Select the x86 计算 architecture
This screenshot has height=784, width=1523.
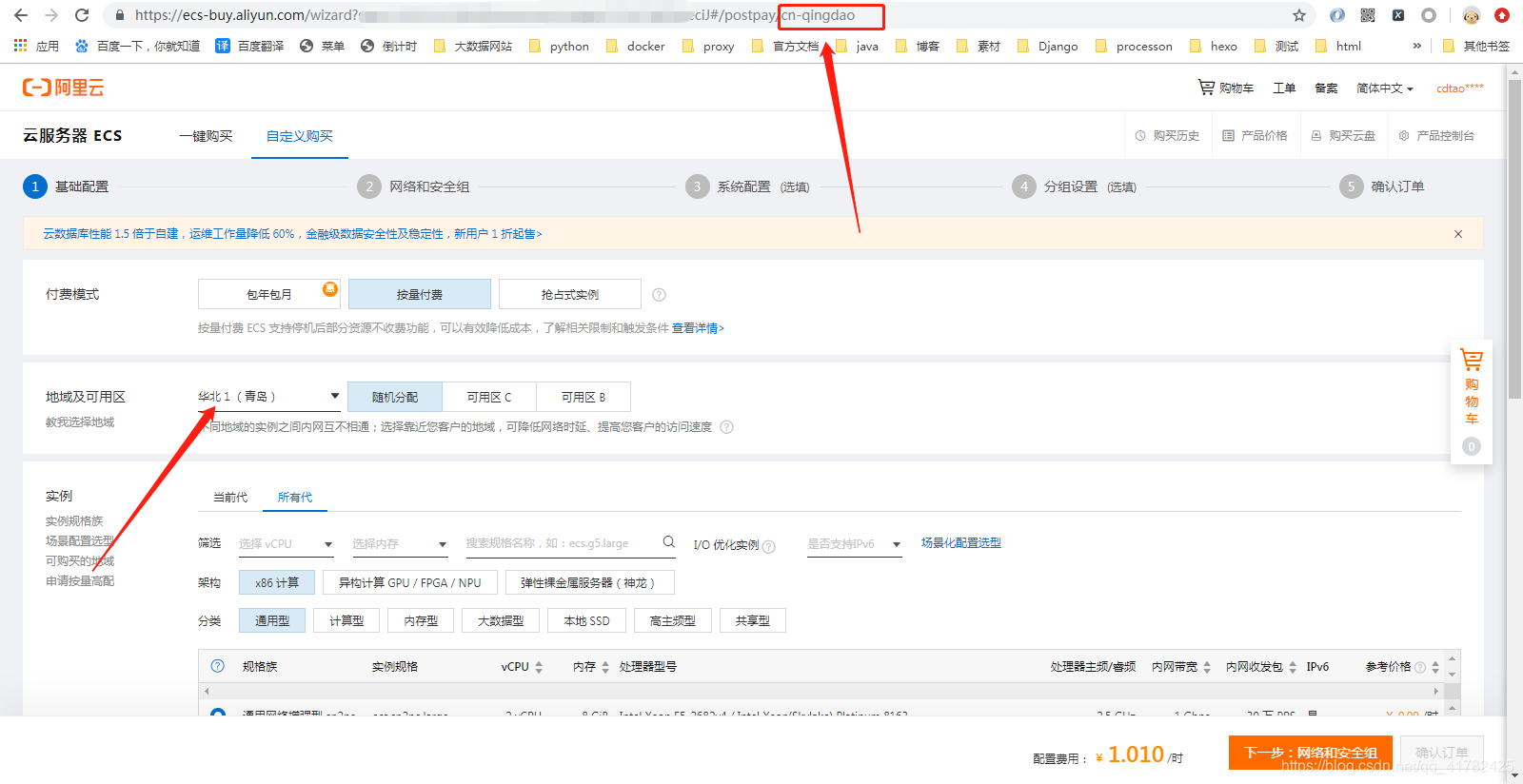pyautogui.click(x=277, y=582)
